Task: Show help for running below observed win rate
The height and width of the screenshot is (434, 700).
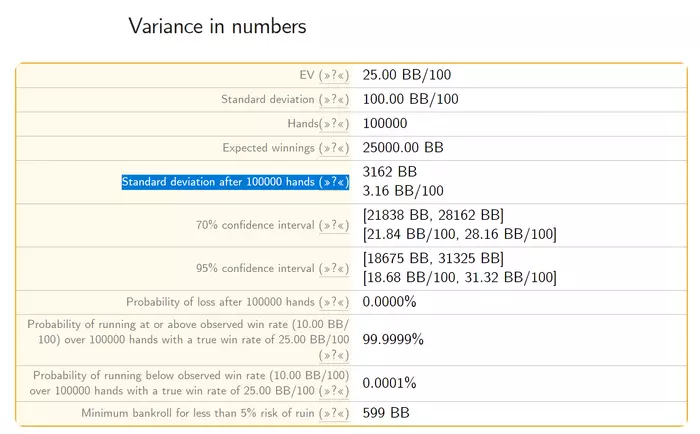Action: (334, 390)
